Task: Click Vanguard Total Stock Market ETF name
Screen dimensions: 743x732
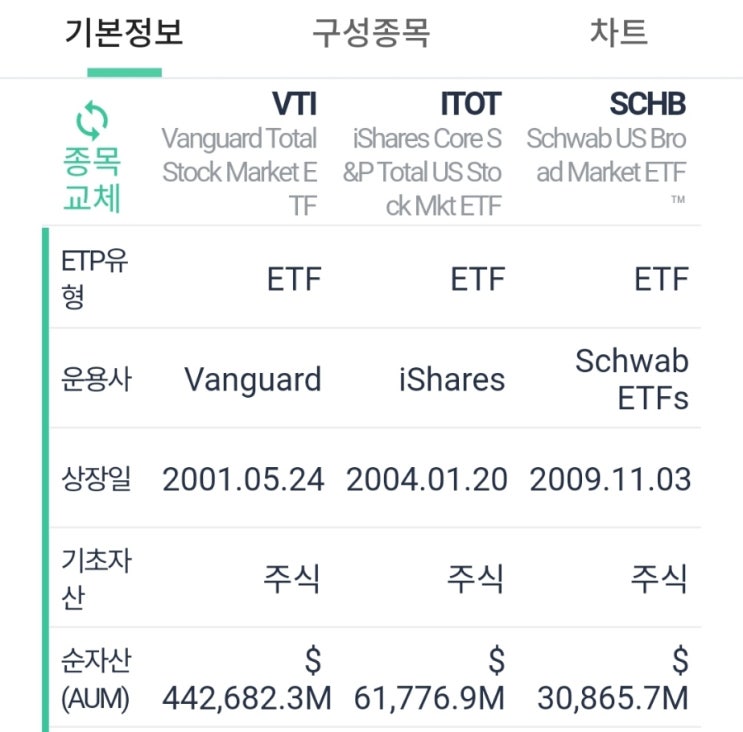Action: click(240, 172)
